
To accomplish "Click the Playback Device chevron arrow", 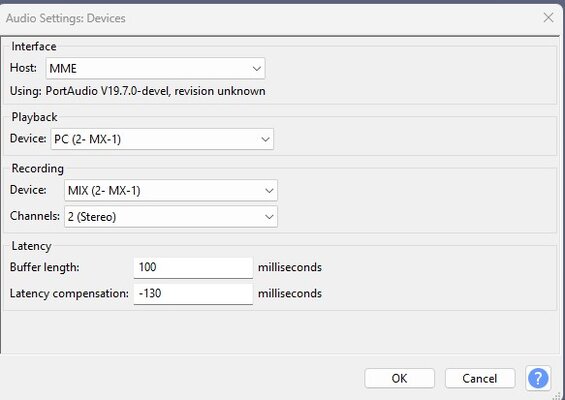I will click(265, 139).
